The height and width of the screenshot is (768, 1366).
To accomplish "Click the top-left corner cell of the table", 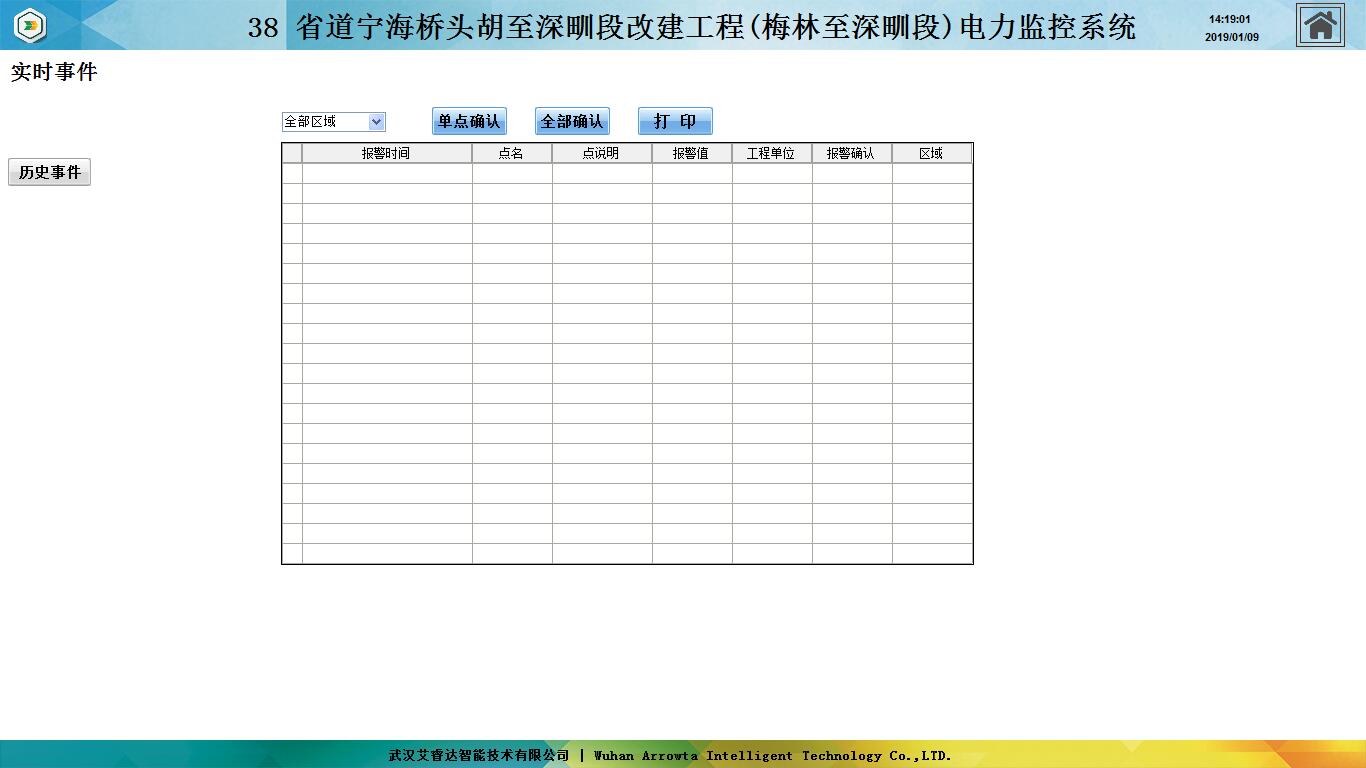I will [292, 153].
